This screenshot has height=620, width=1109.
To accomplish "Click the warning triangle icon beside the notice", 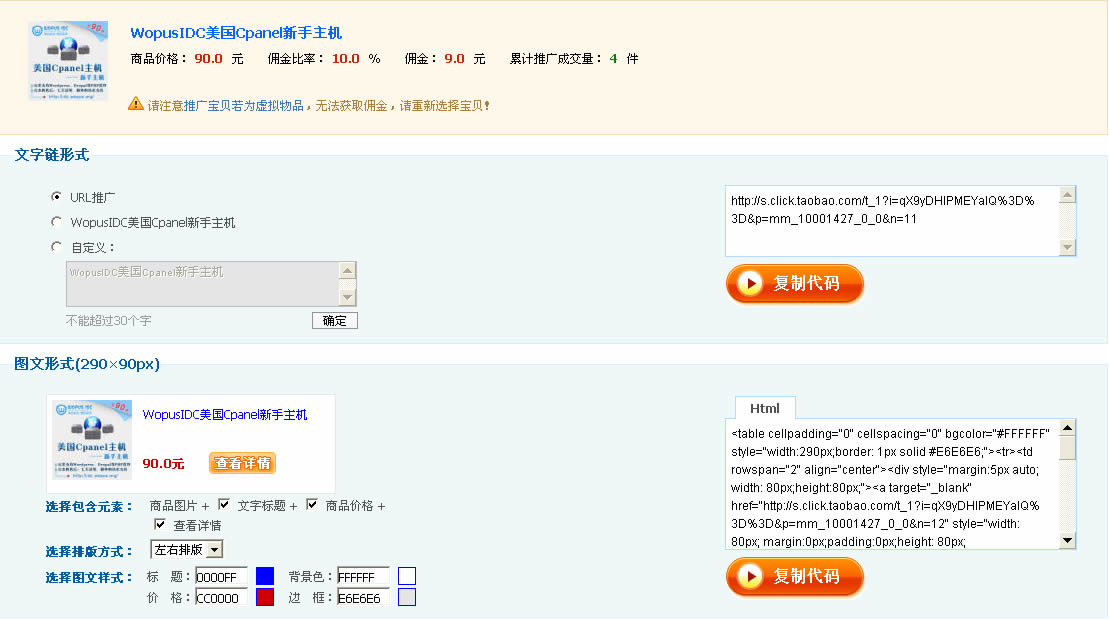I will coord(136,104).
